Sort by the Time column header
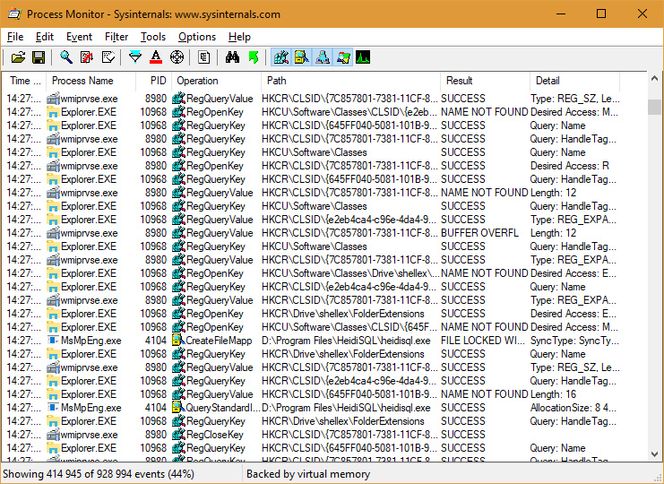This screenshot has width=664, height=484. pos(25,80)
